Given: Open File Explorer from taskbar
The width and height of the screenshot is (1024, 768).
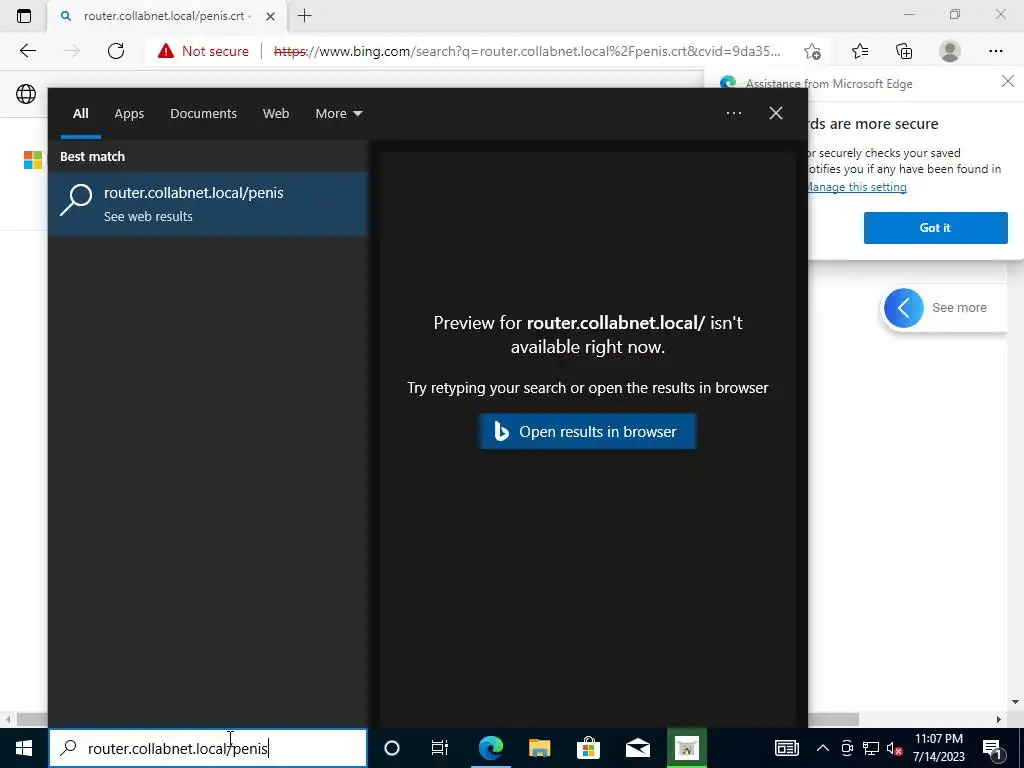Looking at the screenshot, I should (x=539, y=748).
